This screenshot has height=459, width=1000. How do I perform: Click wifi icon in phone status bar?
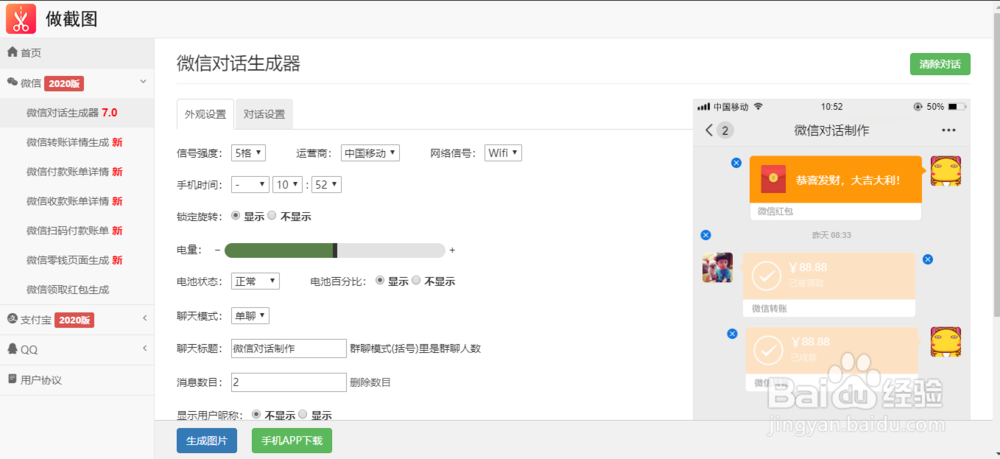(x=758, y=106)
